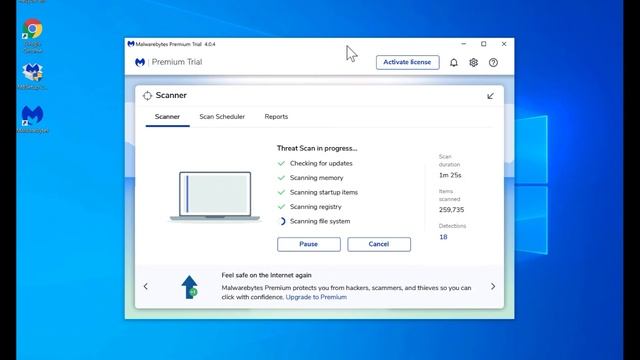Viewport: 640px width, 360px height.
Task: Collapse the Scanner panel with arrow icon
Action: point(490,96)
